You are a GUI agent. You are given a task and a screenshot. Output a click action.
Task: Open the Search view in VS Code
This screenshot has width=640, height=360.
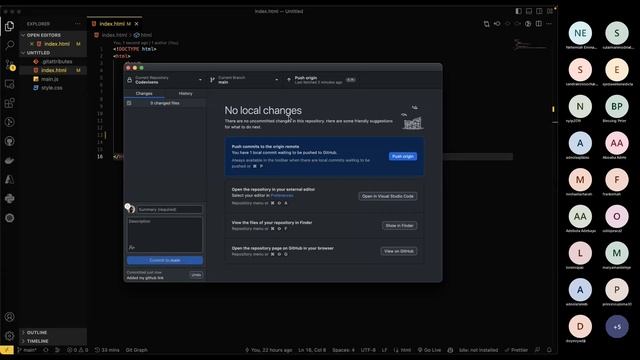[x=9, y=45]
